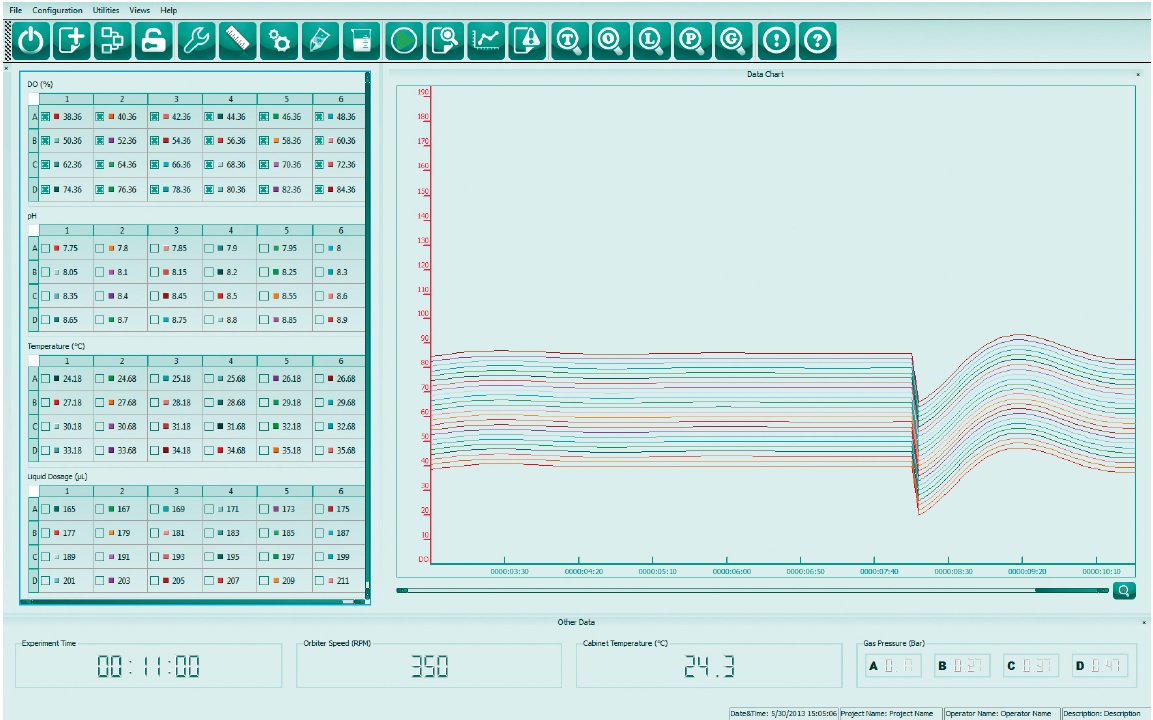Open the hierarchy layout diagram icon
Image resolution: width=1153 pixels, height=720 pixels.
113,40
